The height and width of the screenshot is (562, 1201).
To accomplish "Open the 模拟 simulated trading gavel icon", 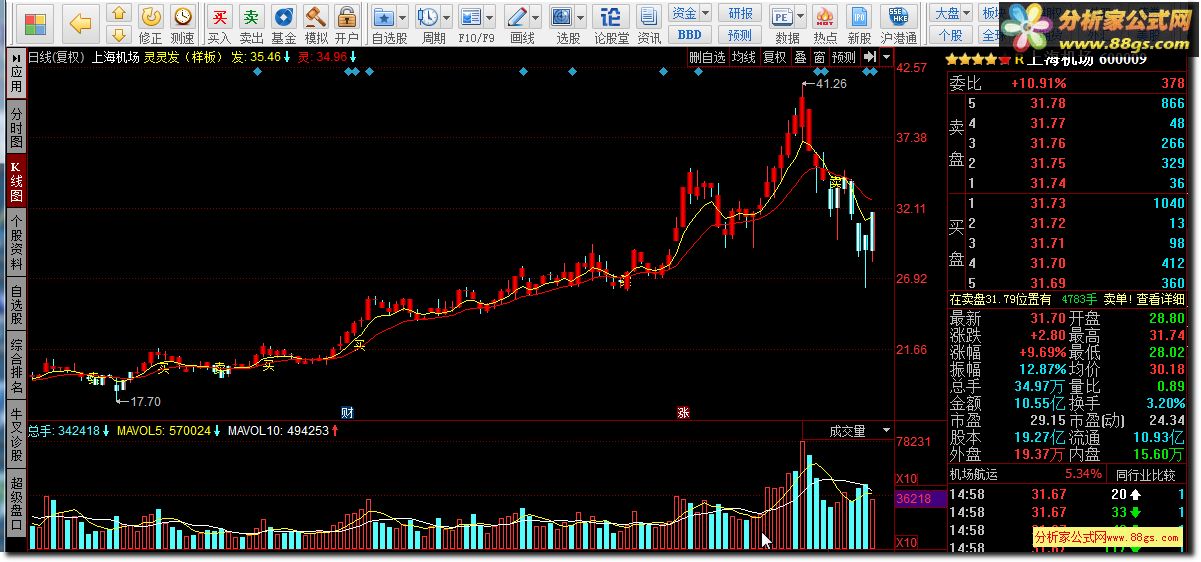I will click(315, 17).
